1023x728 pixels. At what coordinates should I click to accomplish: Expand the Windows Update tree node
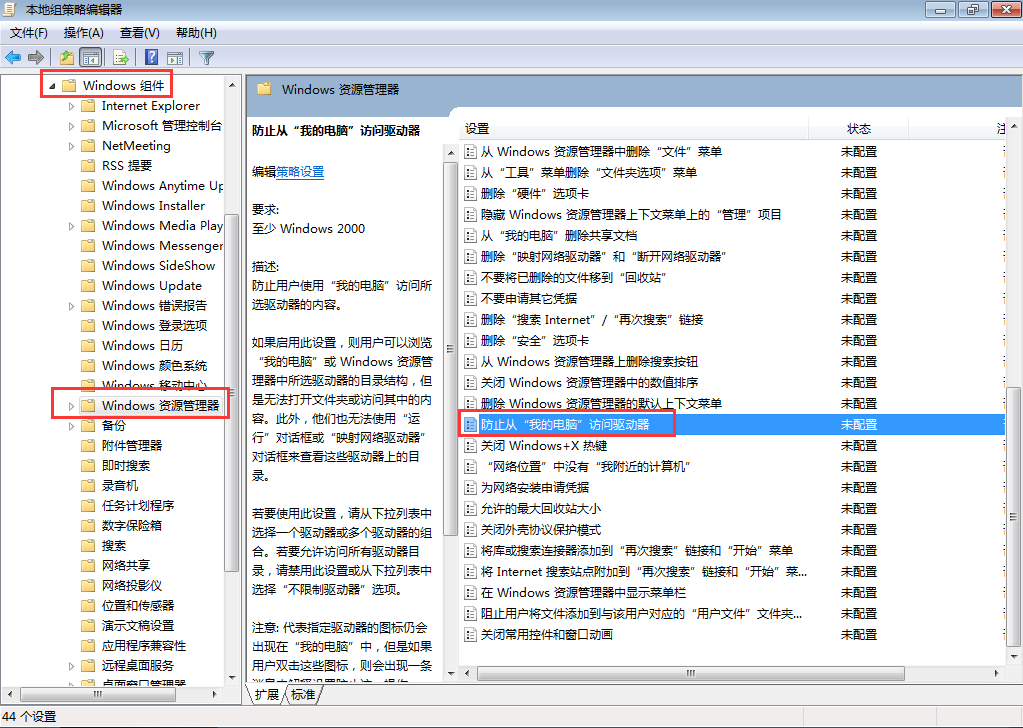tap(70, 285)
